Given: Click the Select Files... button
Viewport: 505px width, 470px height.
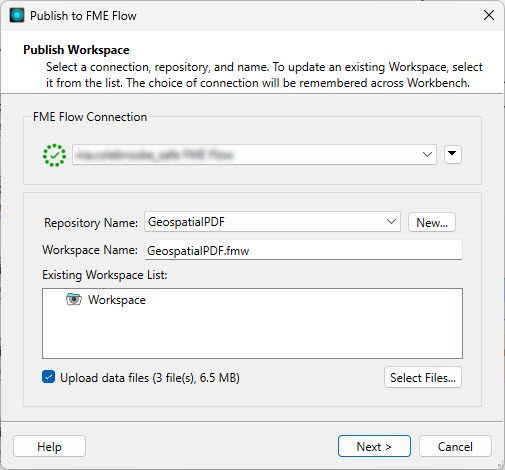Looking at the screenshot, I should point(423,377).
